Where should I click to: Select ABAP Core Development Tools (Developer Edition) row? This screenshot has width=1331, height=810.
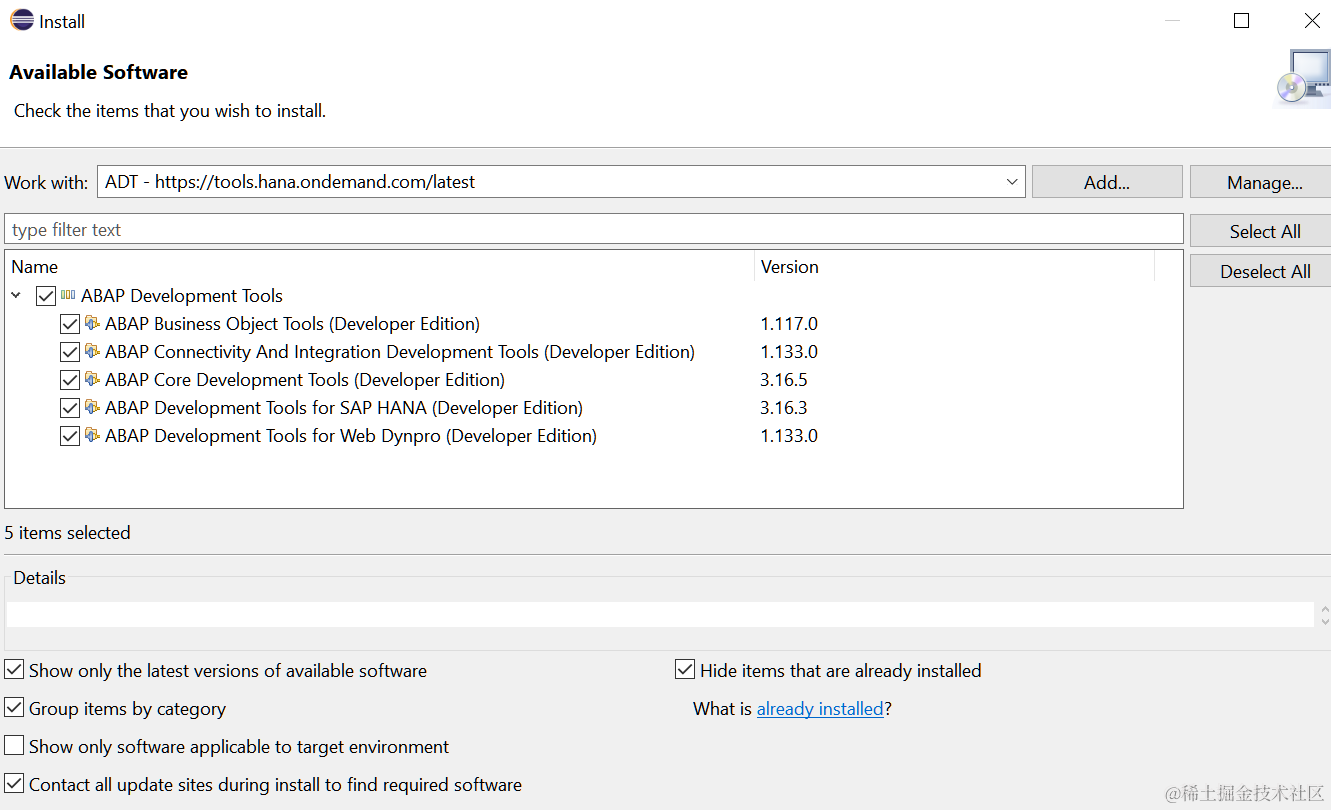pos(305,380)
